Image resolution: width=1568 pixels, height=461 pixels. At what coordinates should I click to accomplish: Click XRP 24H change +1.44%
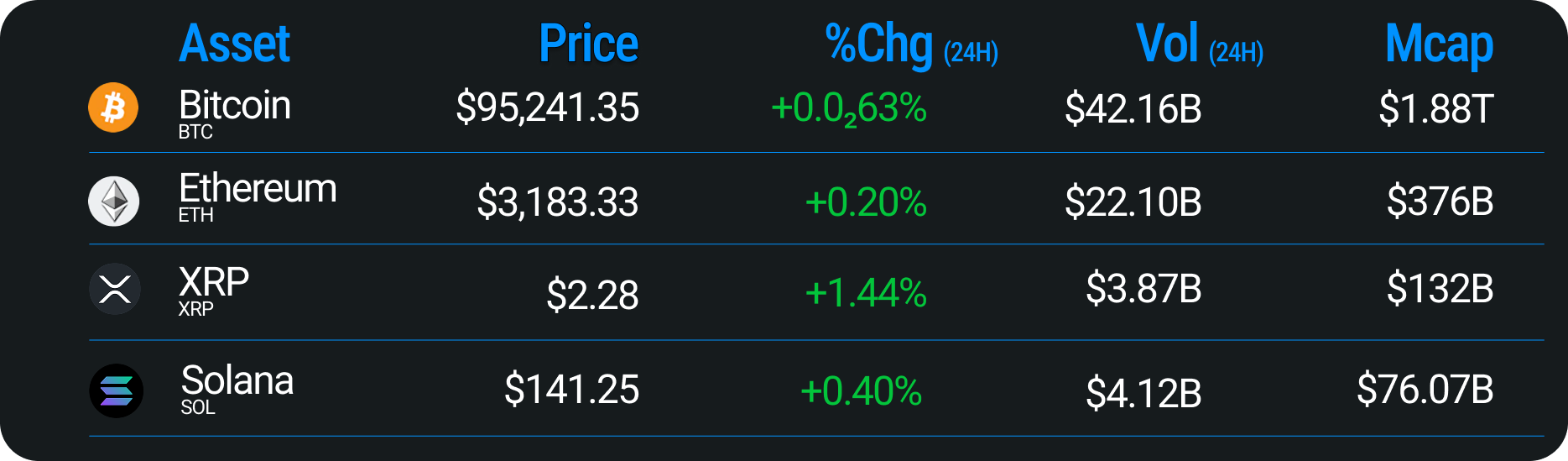point(865,294)
